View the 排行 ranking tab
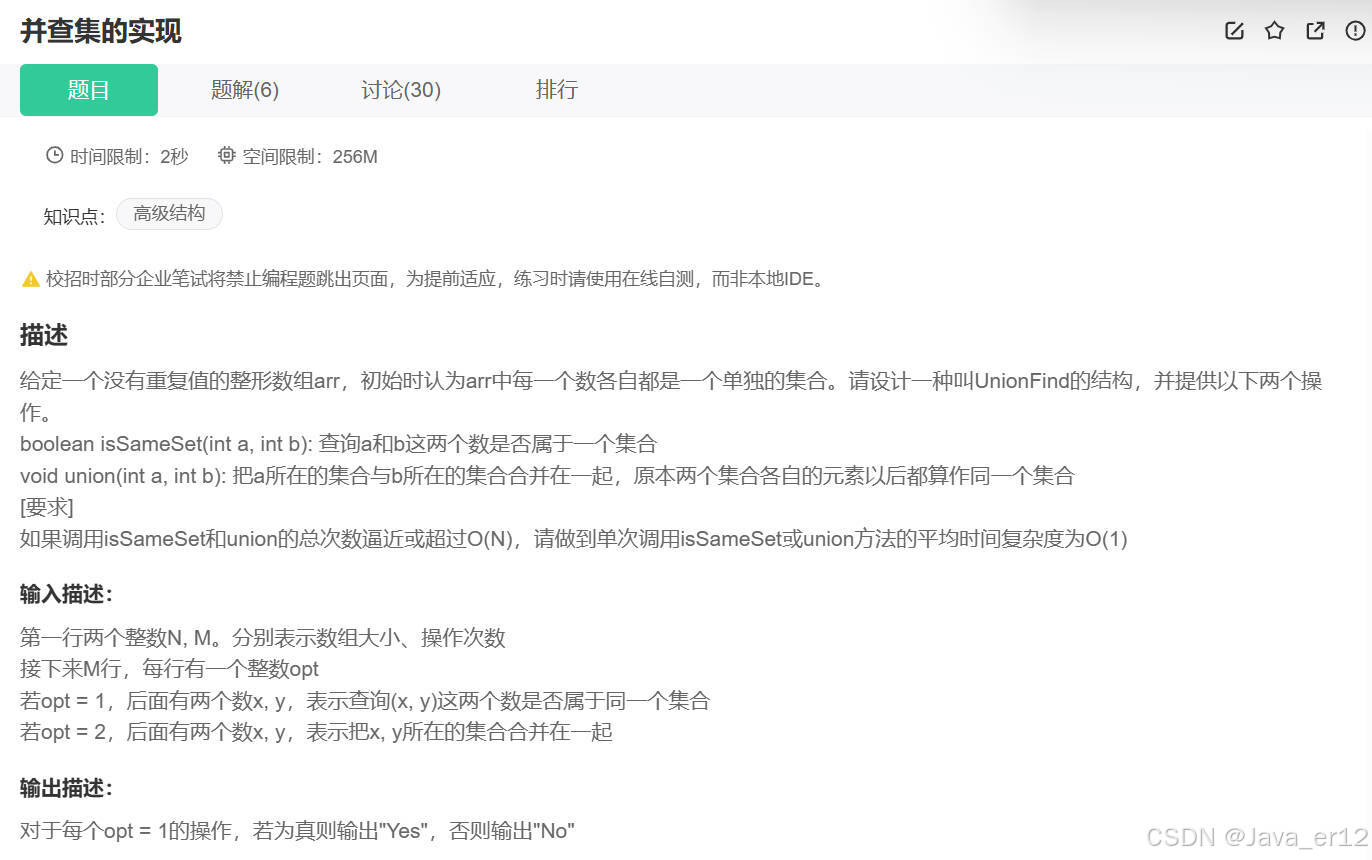Screen dimensions: 1372x860 557,90
